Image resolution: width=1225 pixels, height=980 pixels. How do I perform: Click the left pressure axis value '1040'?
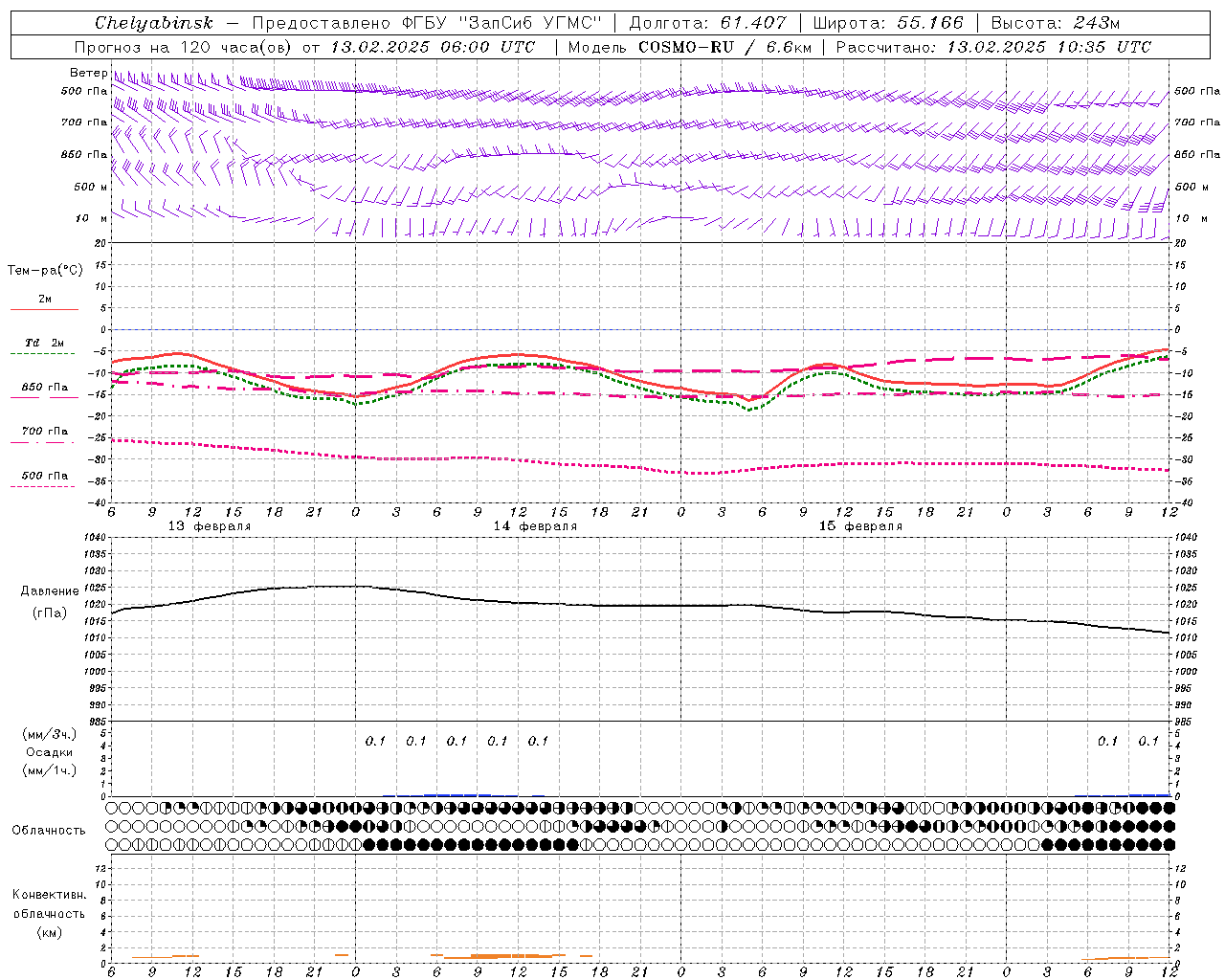[x=93, y=538]
